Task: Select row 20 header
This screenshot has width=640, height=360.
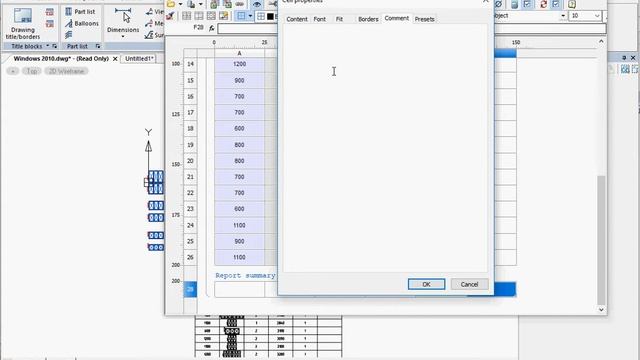Action: [190, 161]
